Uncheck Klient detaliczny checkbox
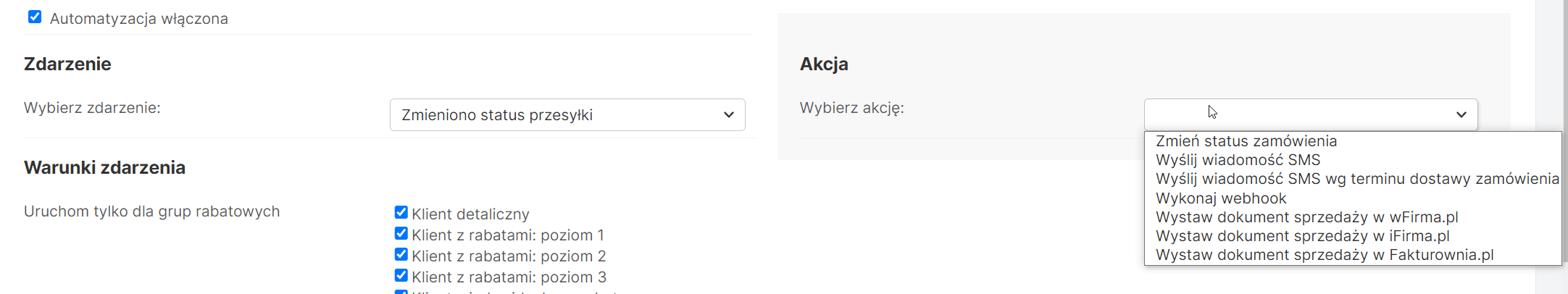The width and height of the screenshot is (1568, 294). 401,212
